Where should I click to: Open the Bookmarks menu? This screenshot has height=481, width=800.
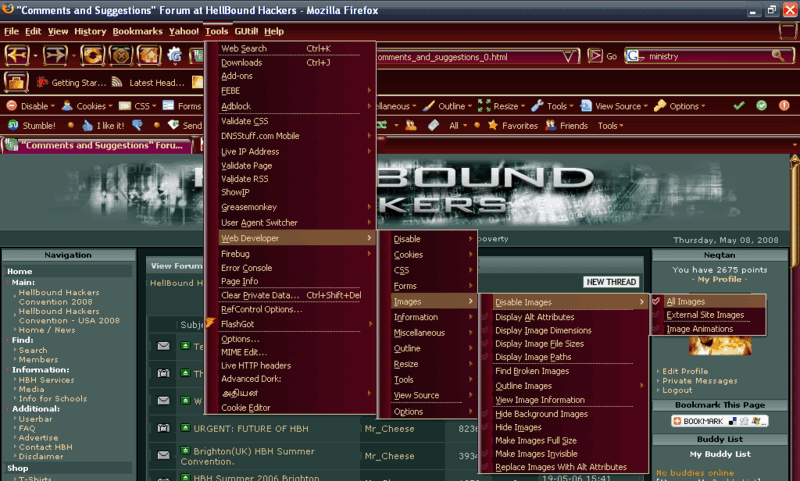coord(137,31)
